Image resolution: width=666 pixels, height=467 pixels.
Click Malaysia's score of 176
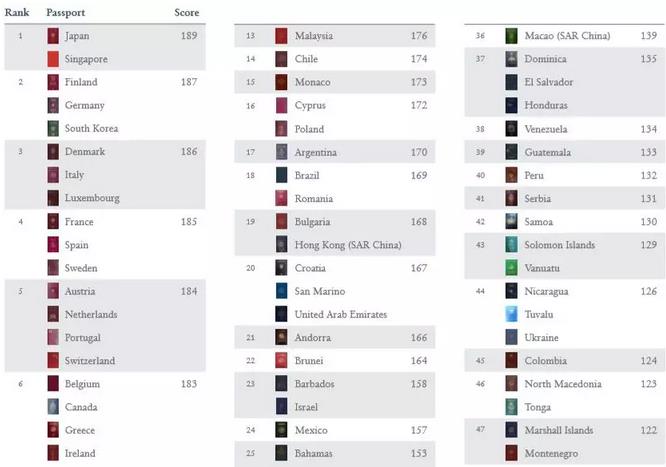click(419, 36)
